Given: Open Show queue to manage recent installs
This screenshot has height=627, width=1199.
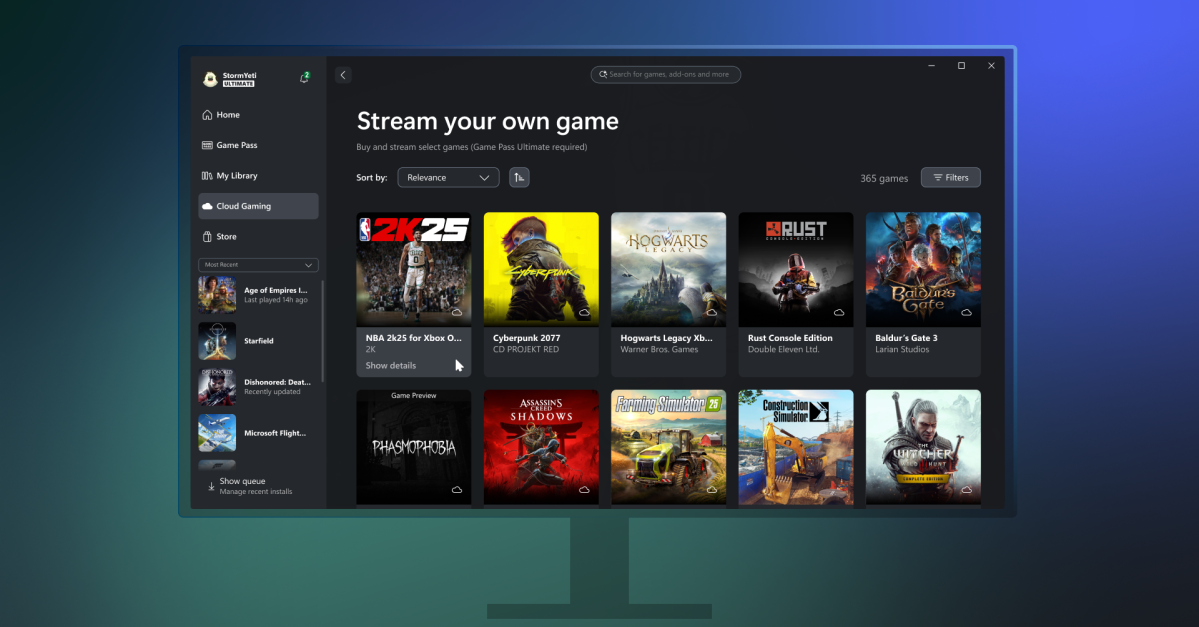Looking at the screenshot, I should point(245,485).
